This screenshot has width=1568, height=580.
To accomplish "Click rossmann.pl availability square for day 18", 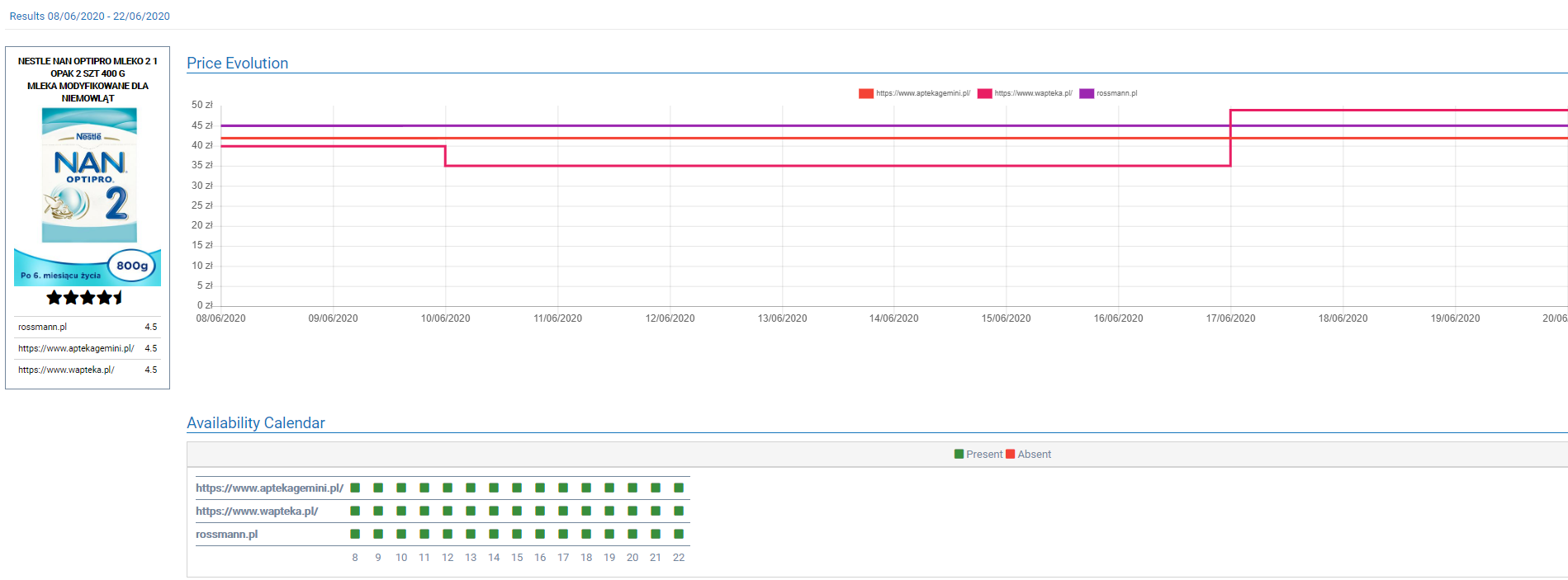I will tap(586, 534).
